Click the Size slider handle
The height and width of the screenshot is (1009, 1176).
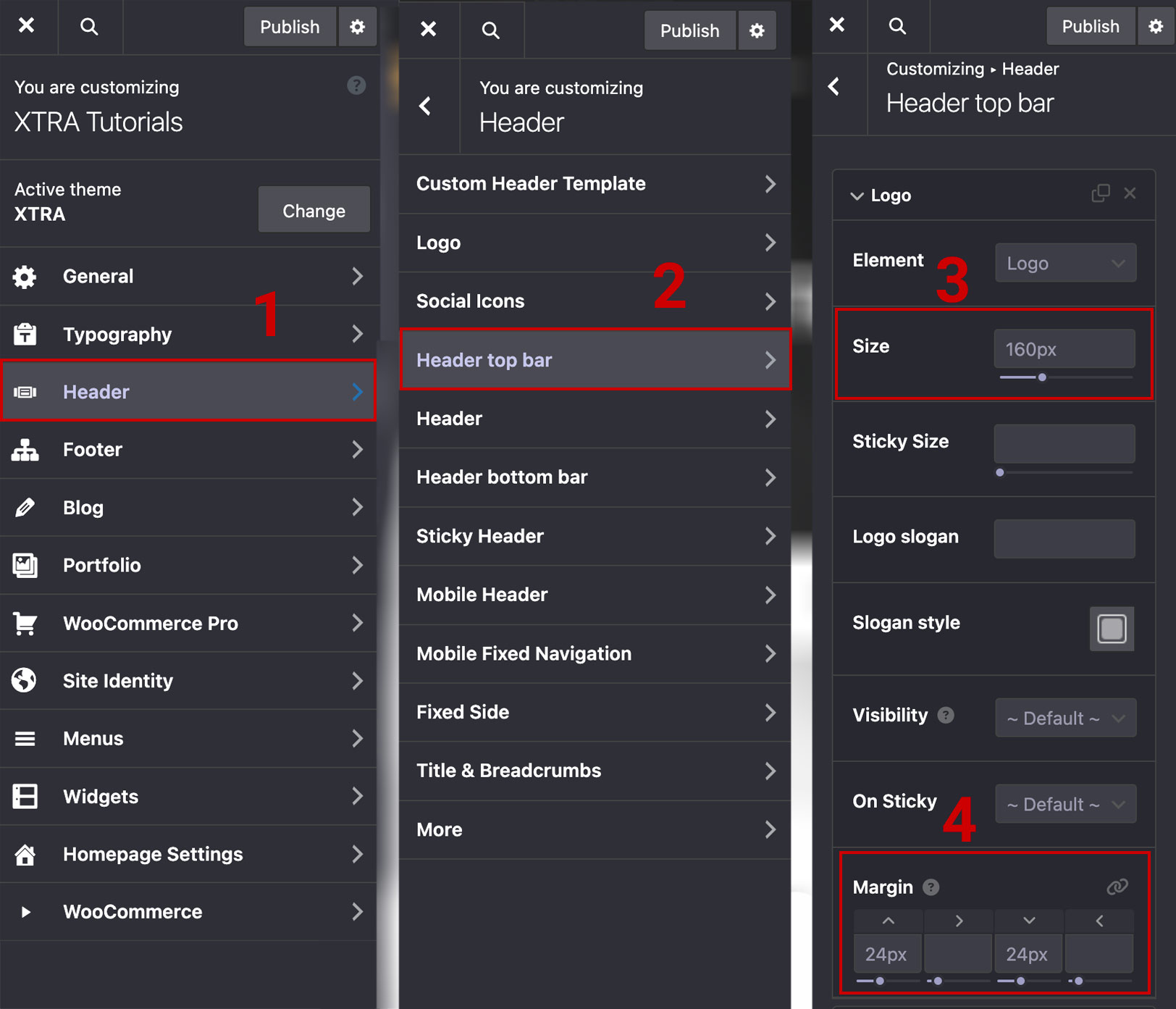pyautogui.click(x=1042, y=377)
